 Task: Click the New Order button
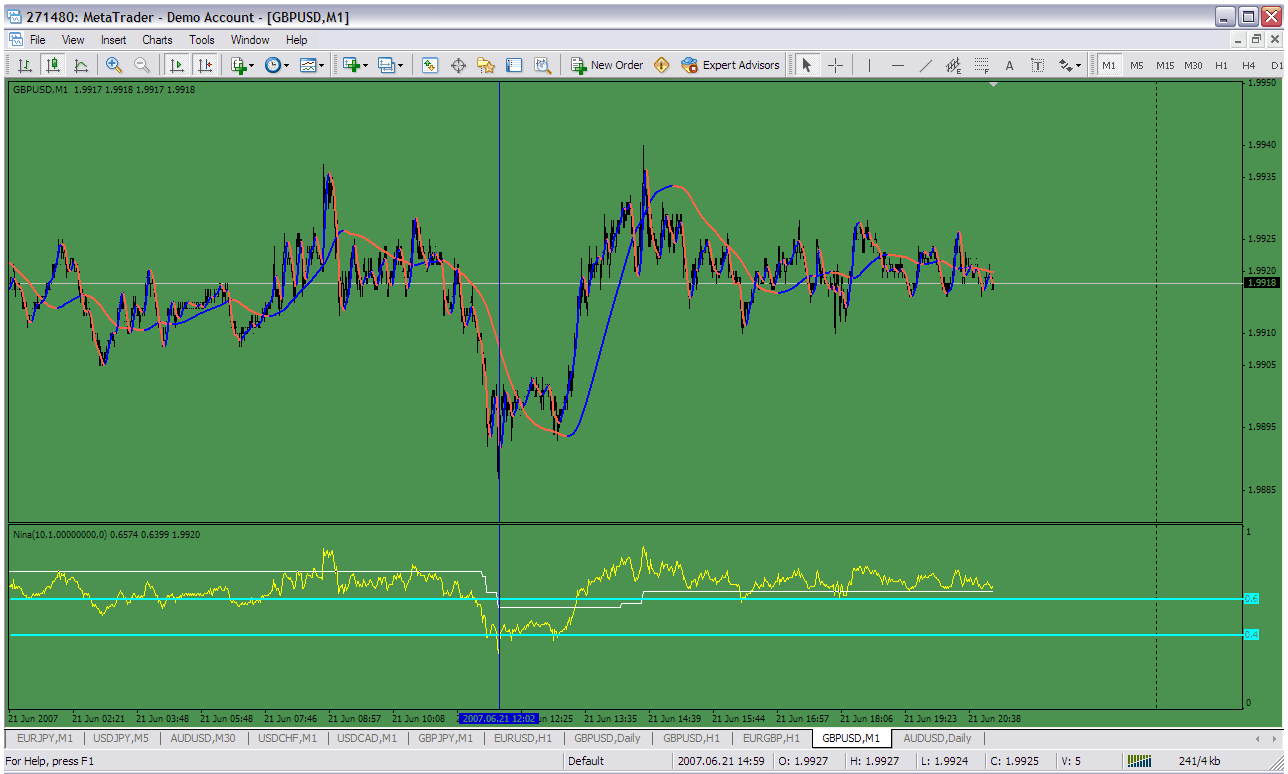click(x=607, y=65)
